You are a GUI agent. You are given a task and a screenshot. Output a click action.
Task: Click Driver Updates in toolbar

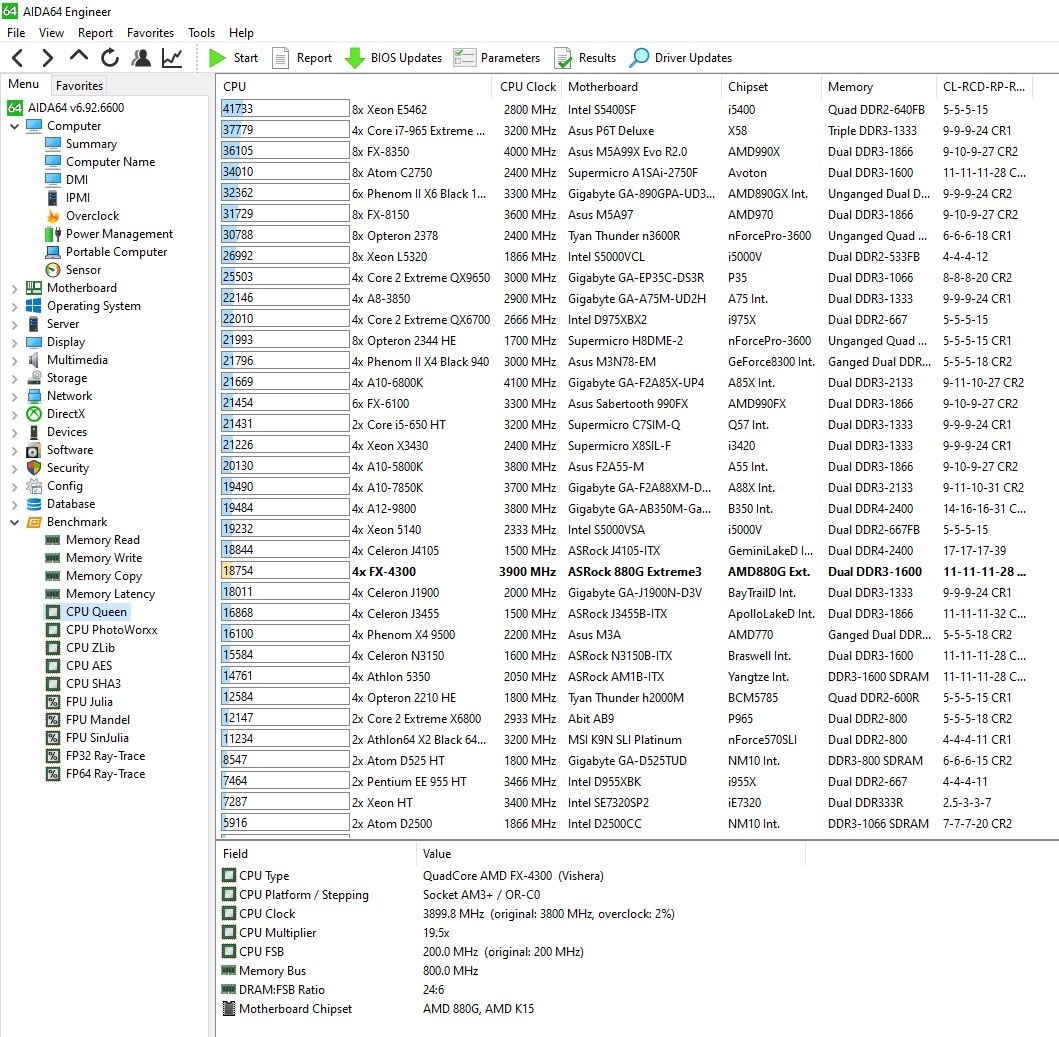click(680, 58)
